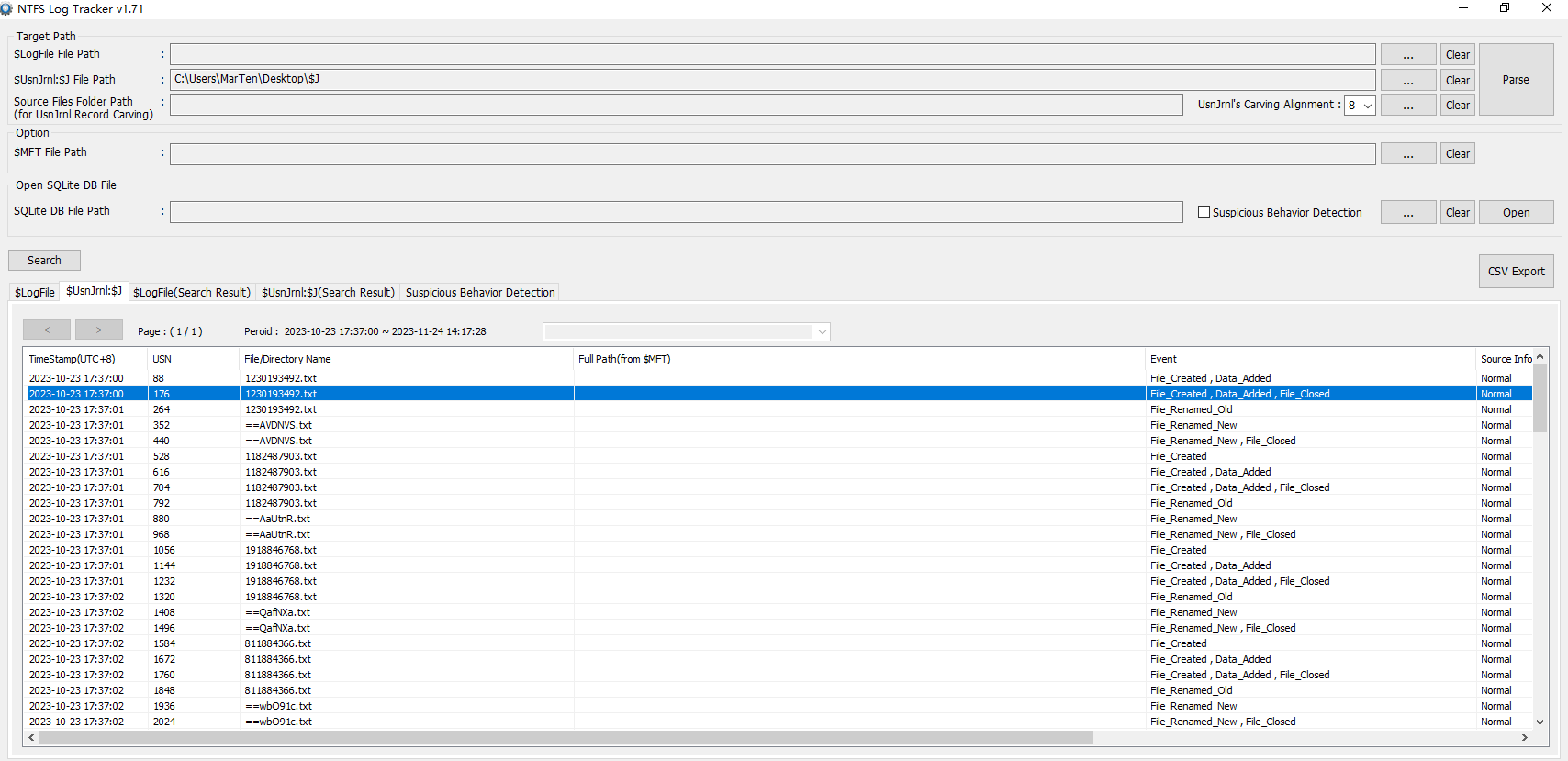
Task: Sort by Event column header
Action: pyautogui.click(x=1310, y=359)
